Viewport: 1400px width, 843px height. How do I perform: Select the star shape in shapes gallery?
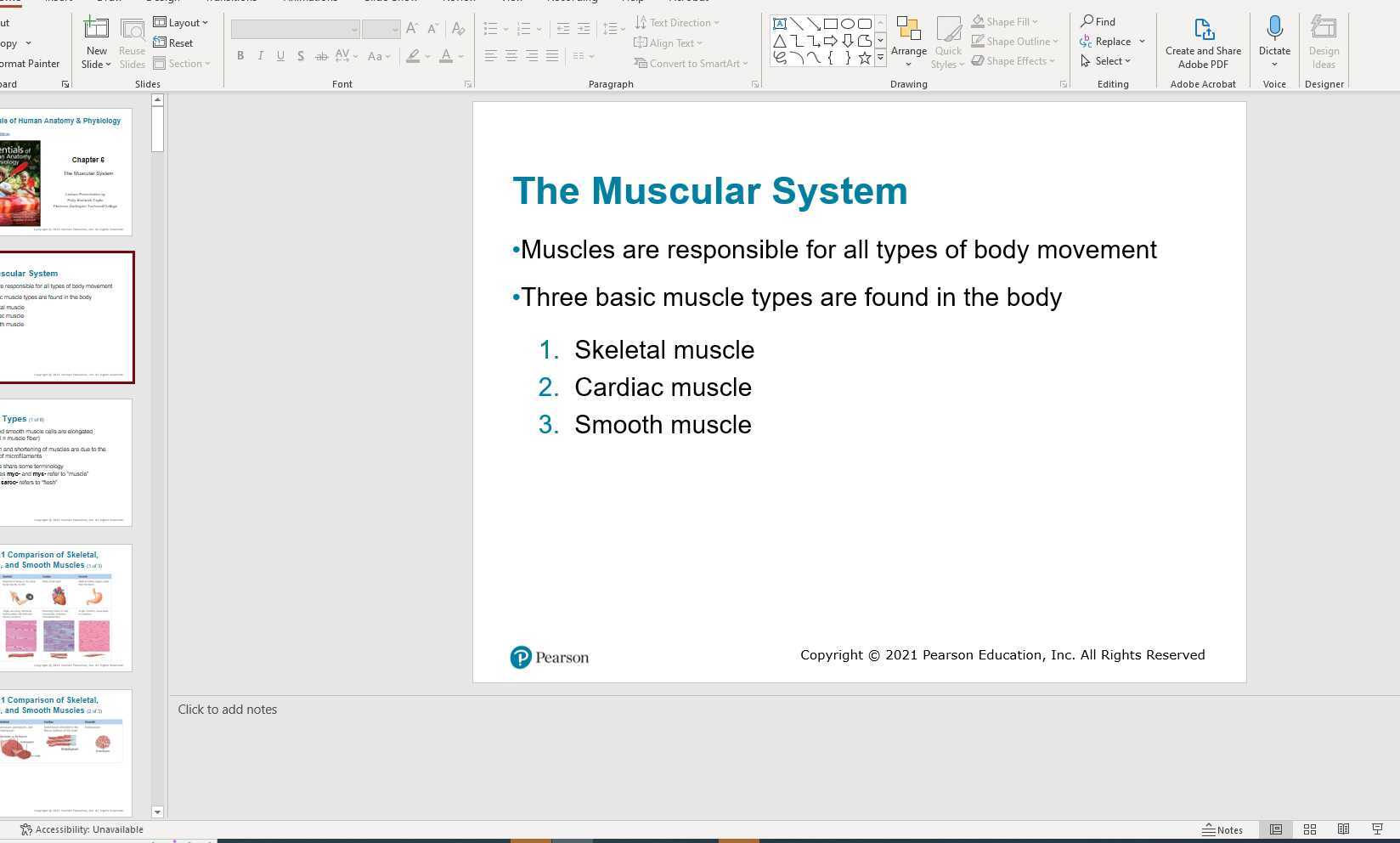(x=864, y=58)
